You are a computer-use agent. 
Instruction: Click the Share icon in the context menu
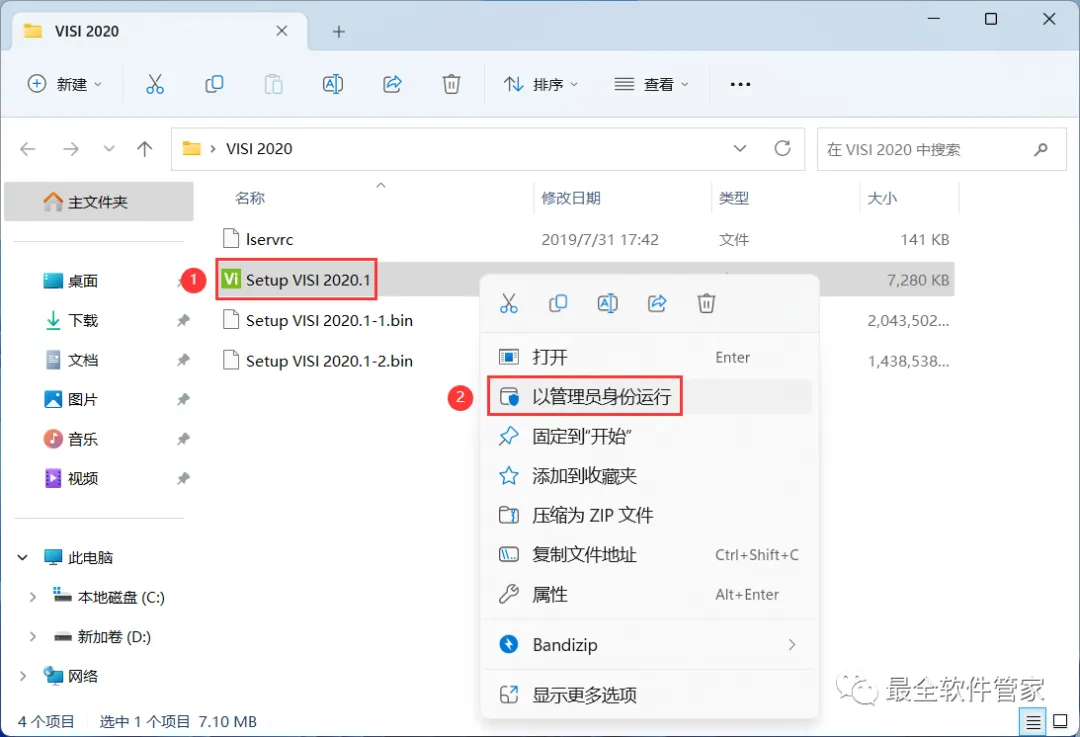657,303
